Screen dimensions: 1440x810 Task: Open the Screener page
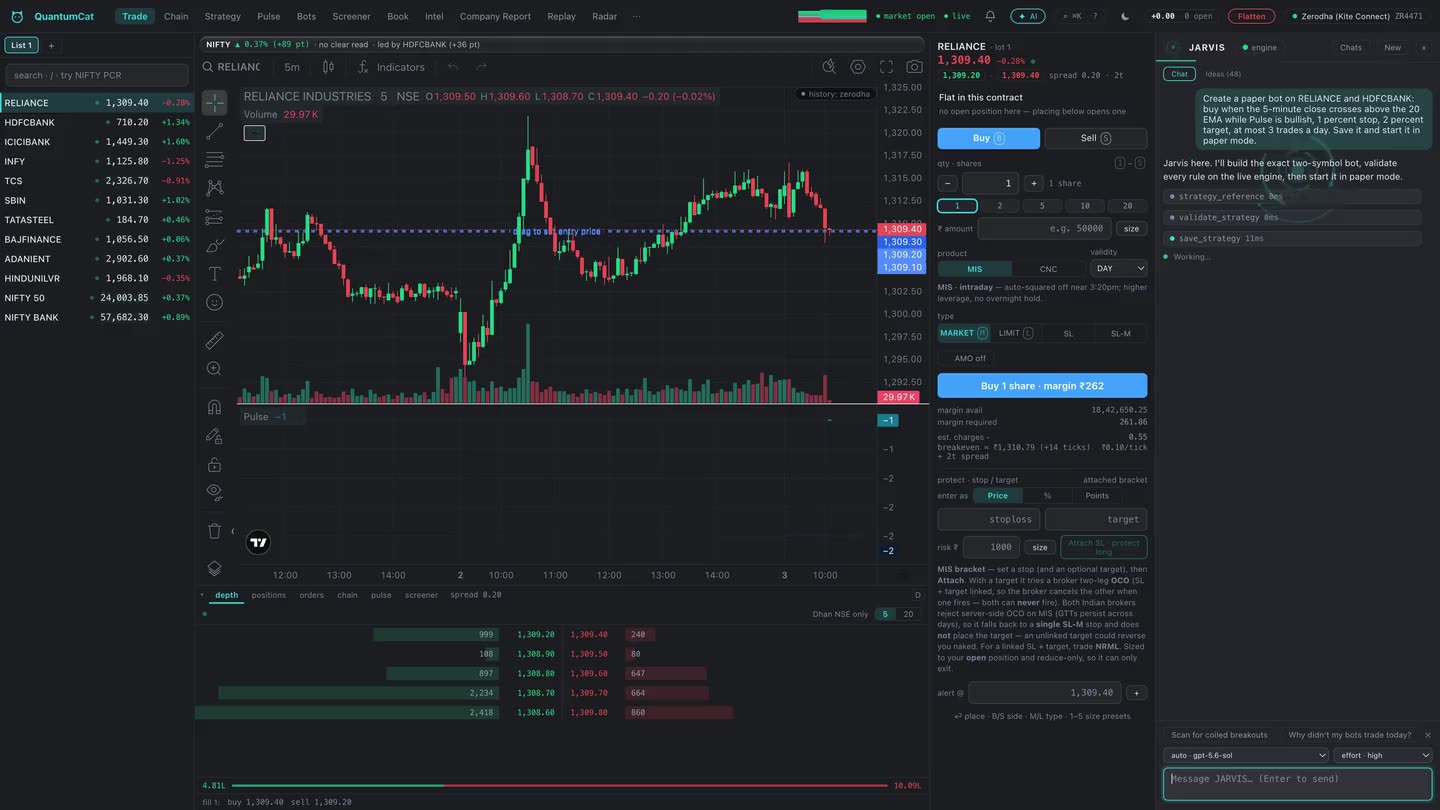point(351,16)
